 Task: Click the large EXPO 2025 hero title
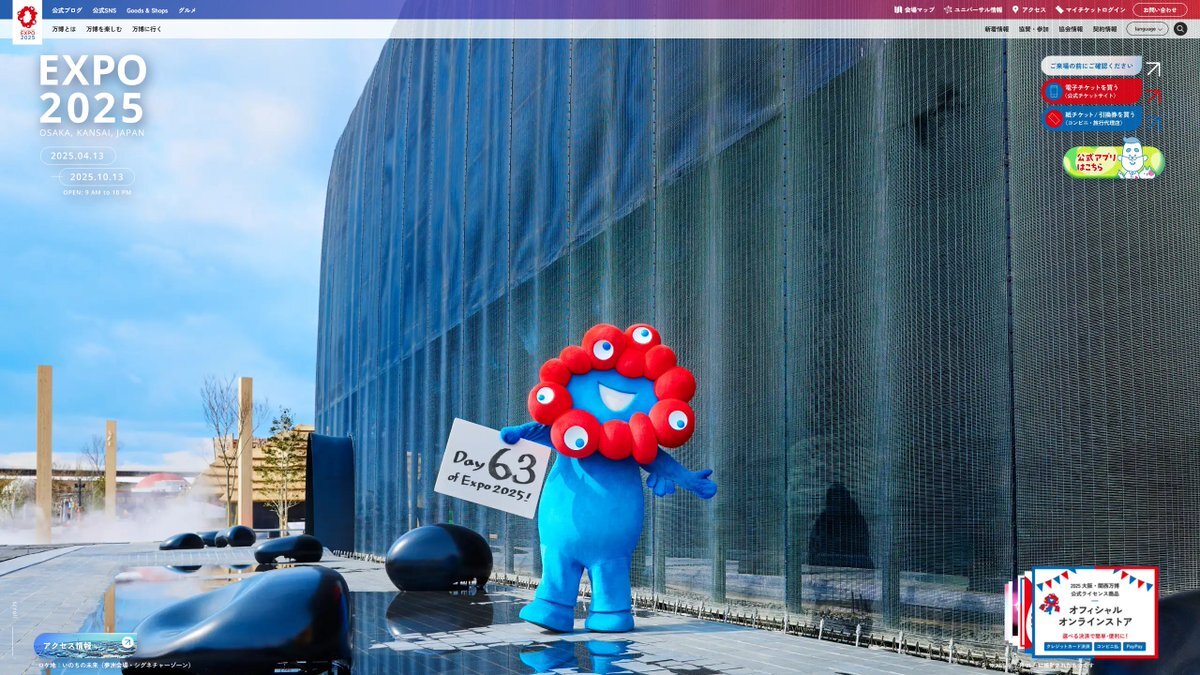coord(93,89)
